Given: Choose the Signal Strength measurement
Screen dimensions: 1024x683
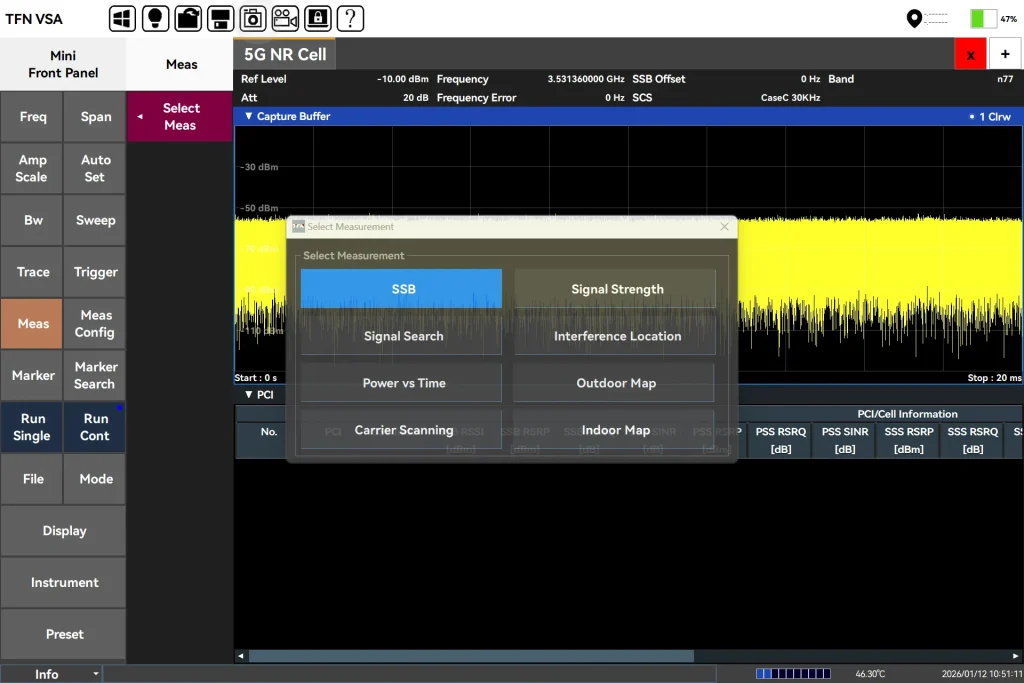Looking at the screenshot, I should click(616, 289).
